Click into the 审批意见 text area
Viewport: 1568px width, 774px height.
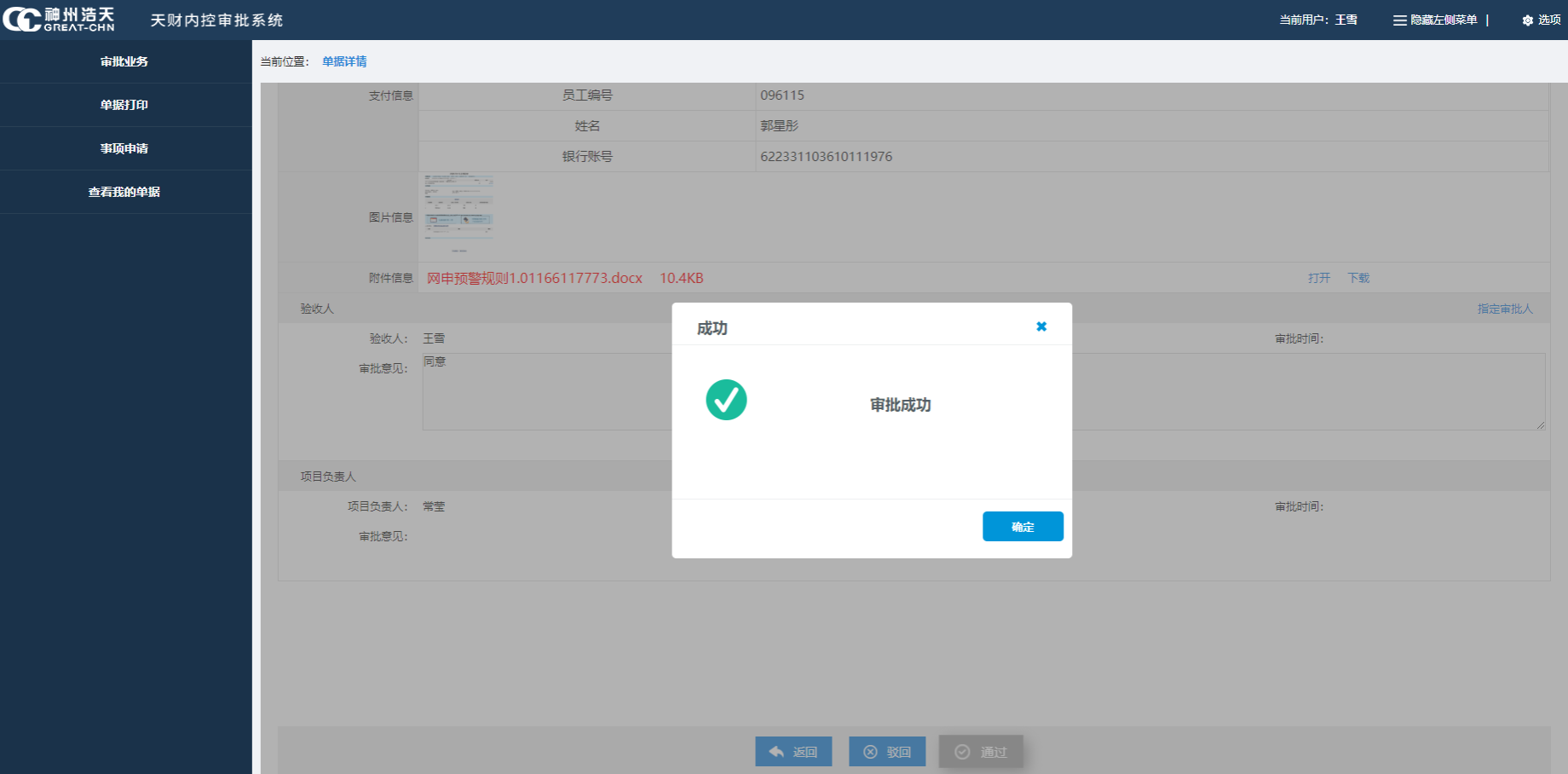[545, 392]
